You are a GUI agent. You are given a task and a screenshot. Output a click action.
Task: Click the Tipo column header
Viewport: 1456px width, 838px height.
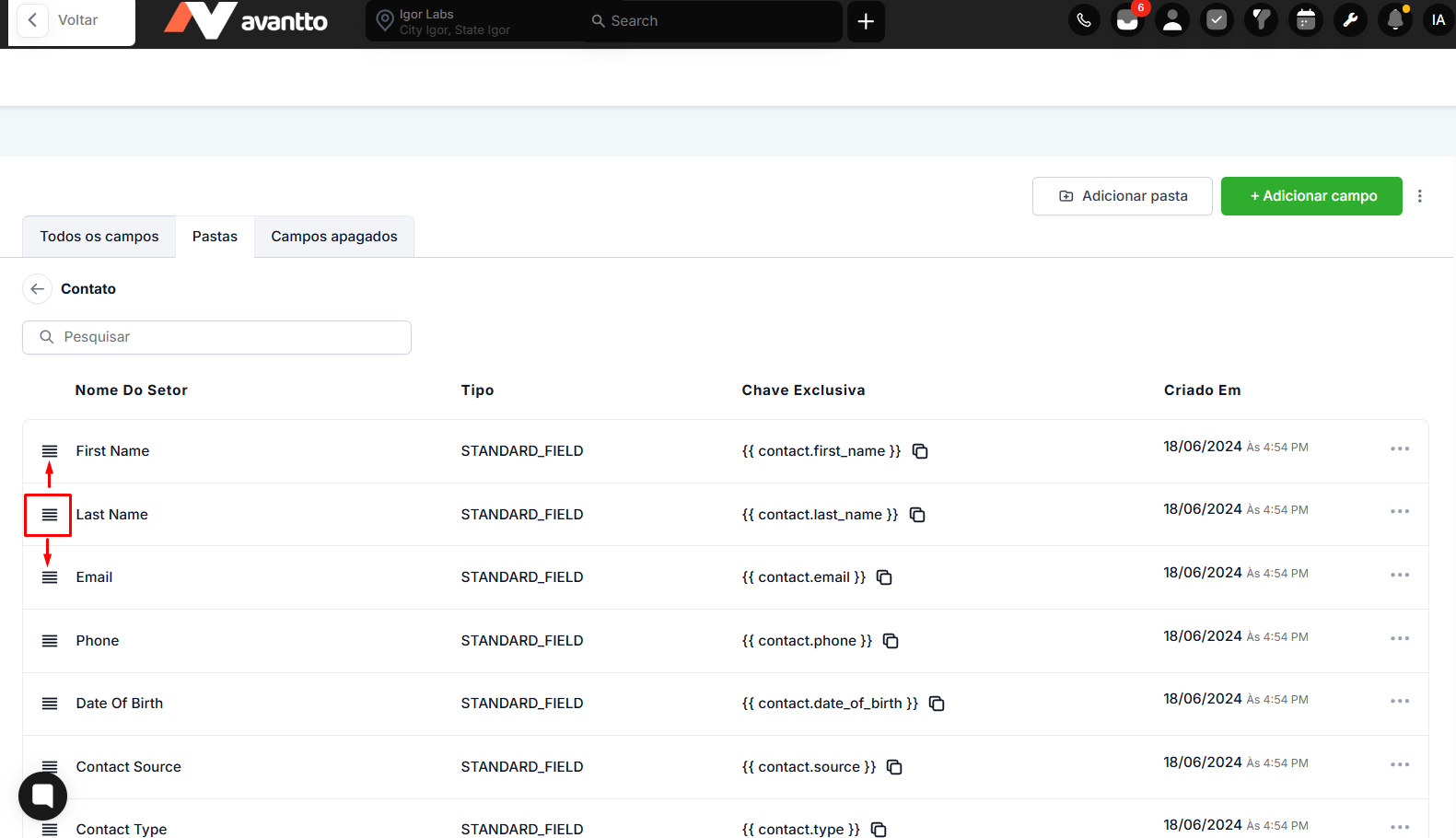click(x=478, y=390)
